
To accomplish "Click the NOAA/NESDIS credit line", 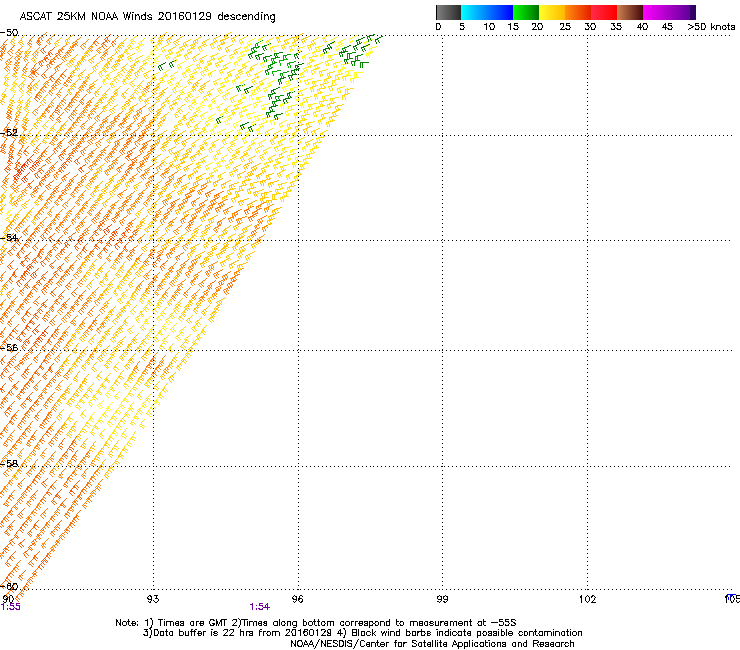I will 432,644.
